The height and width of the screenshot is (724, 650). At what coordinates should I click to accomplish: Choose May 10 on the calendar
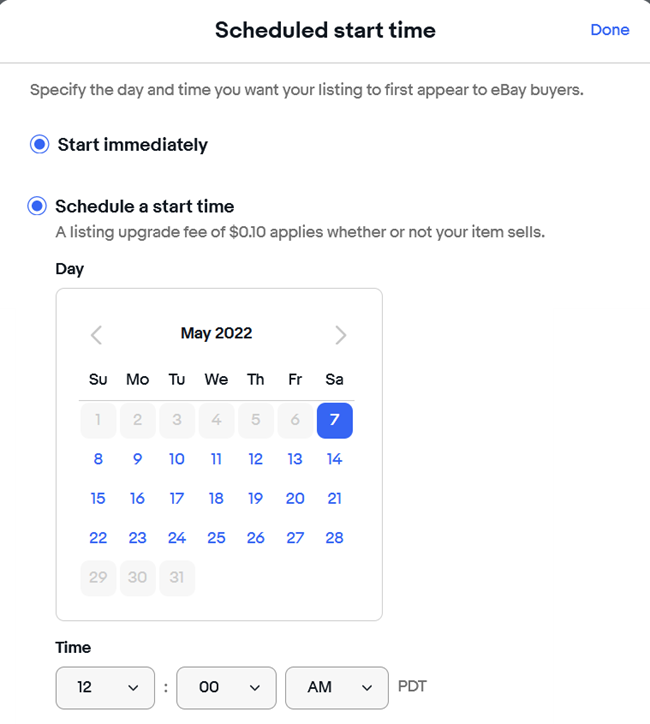pos(177,459)
